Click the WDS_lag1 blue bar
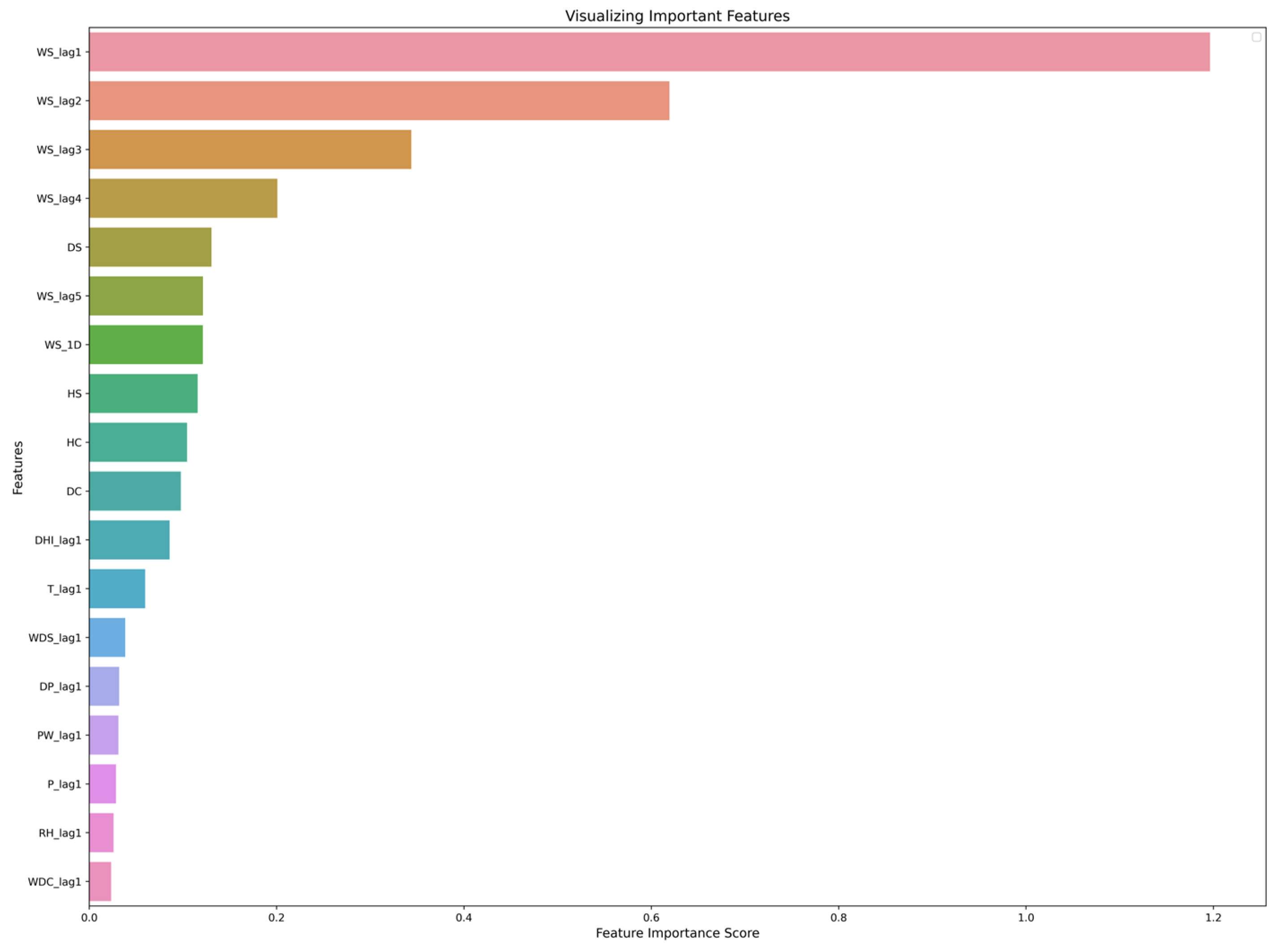Screen dimensions: 1278x952 coord(107,637)
